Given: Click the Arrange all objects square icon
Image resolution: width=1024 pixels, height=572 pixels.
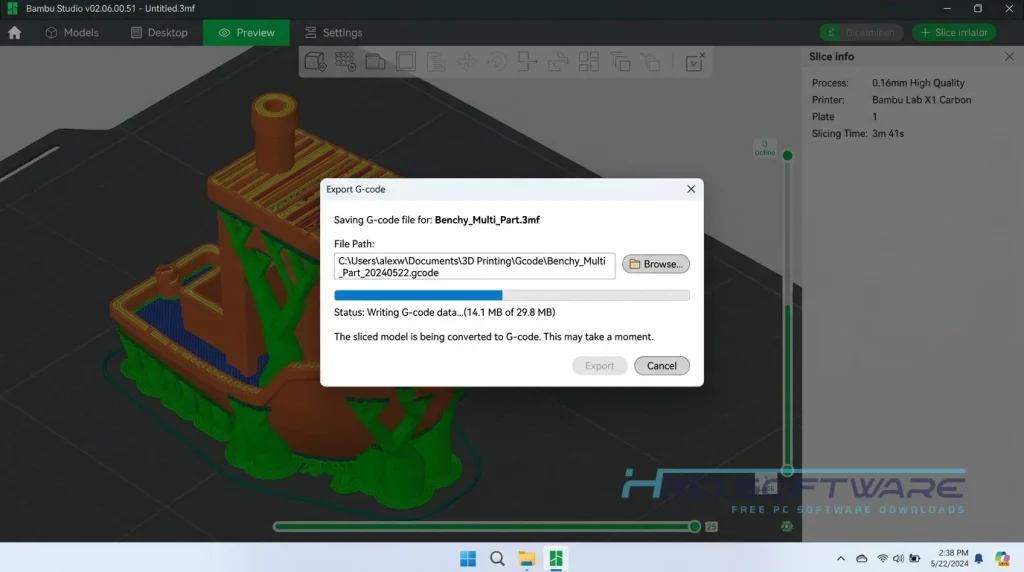Looking at the screenshot, I should 406,61.
